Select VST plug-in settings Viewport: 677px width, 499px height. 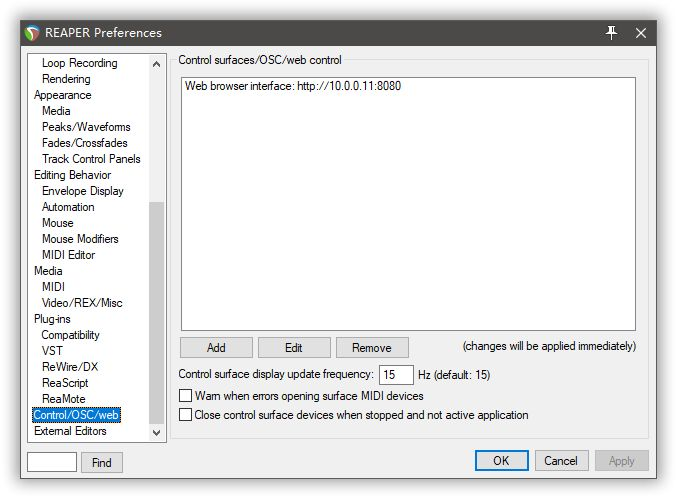point(52,351)
